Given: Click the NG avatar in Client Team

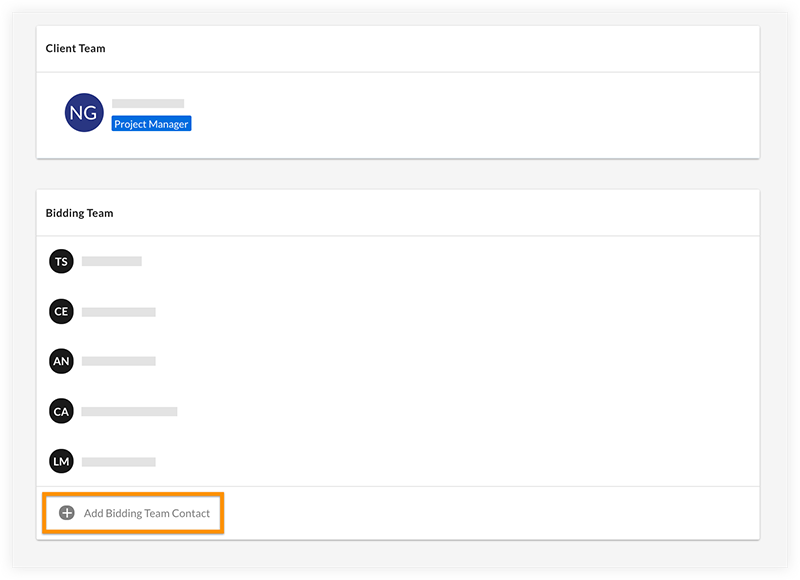Looking at the screenshot, I should 83,113.
